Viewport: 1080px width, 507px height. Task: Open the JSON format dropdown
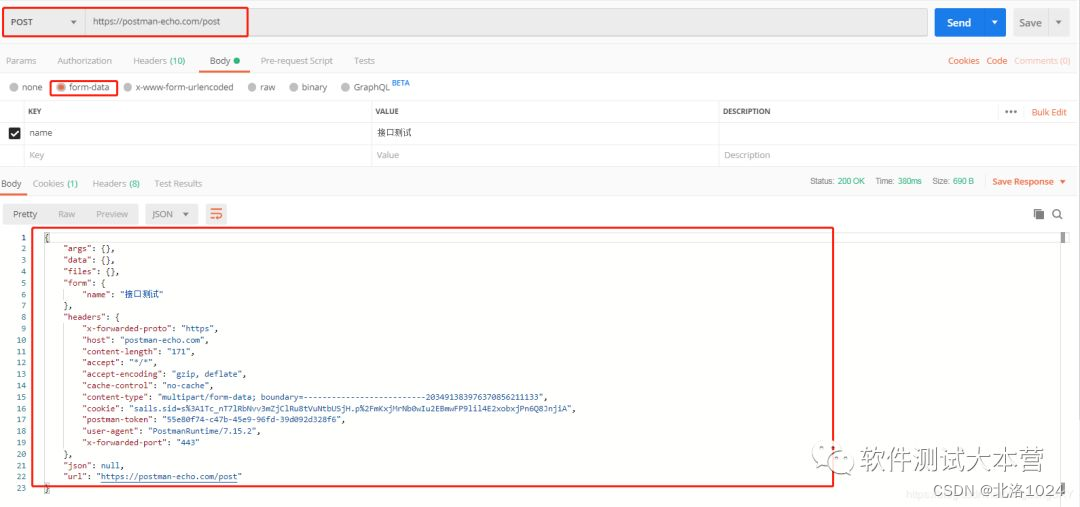172,214
